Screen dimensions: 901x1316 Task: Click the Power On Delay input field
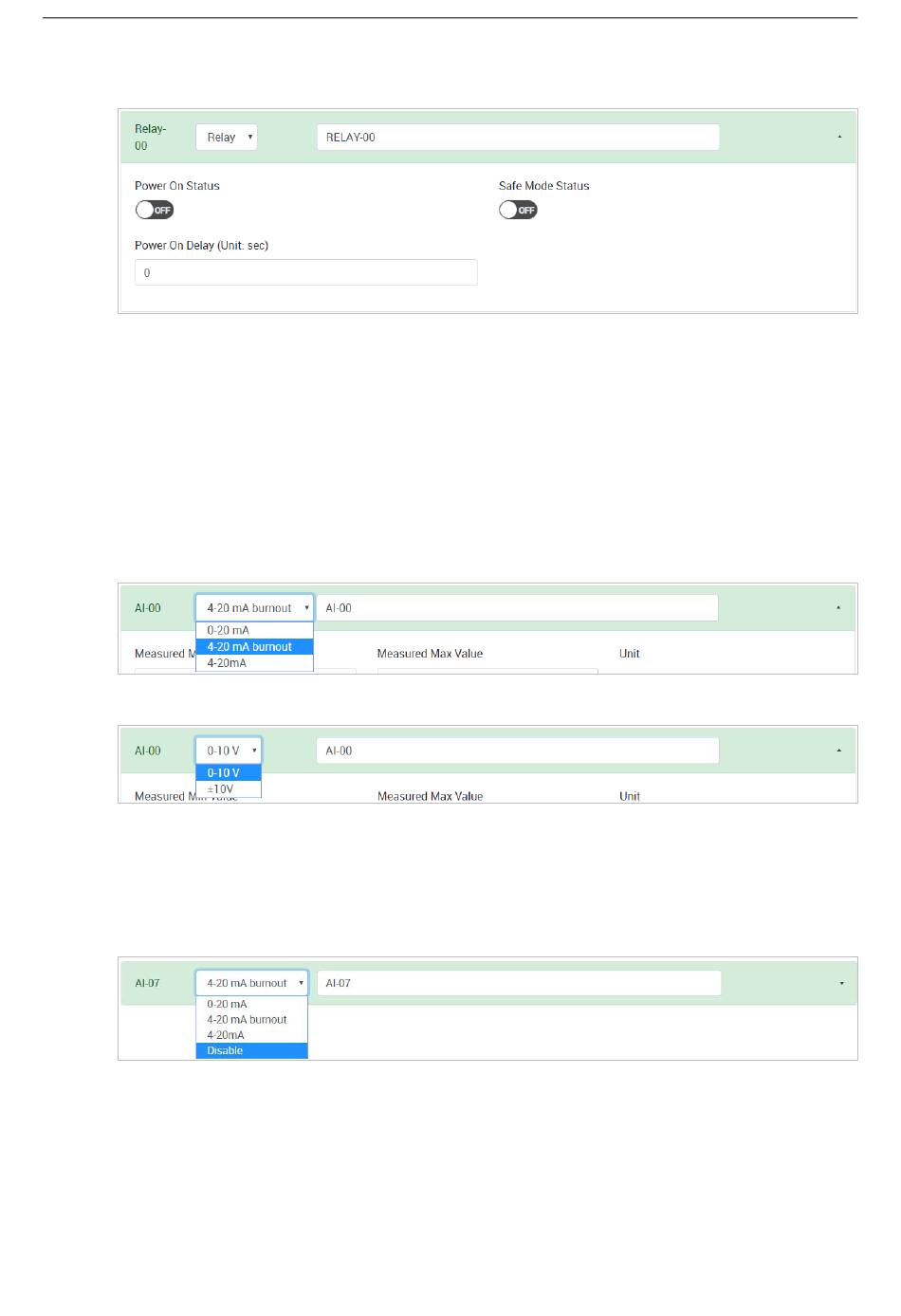[305, 273]
